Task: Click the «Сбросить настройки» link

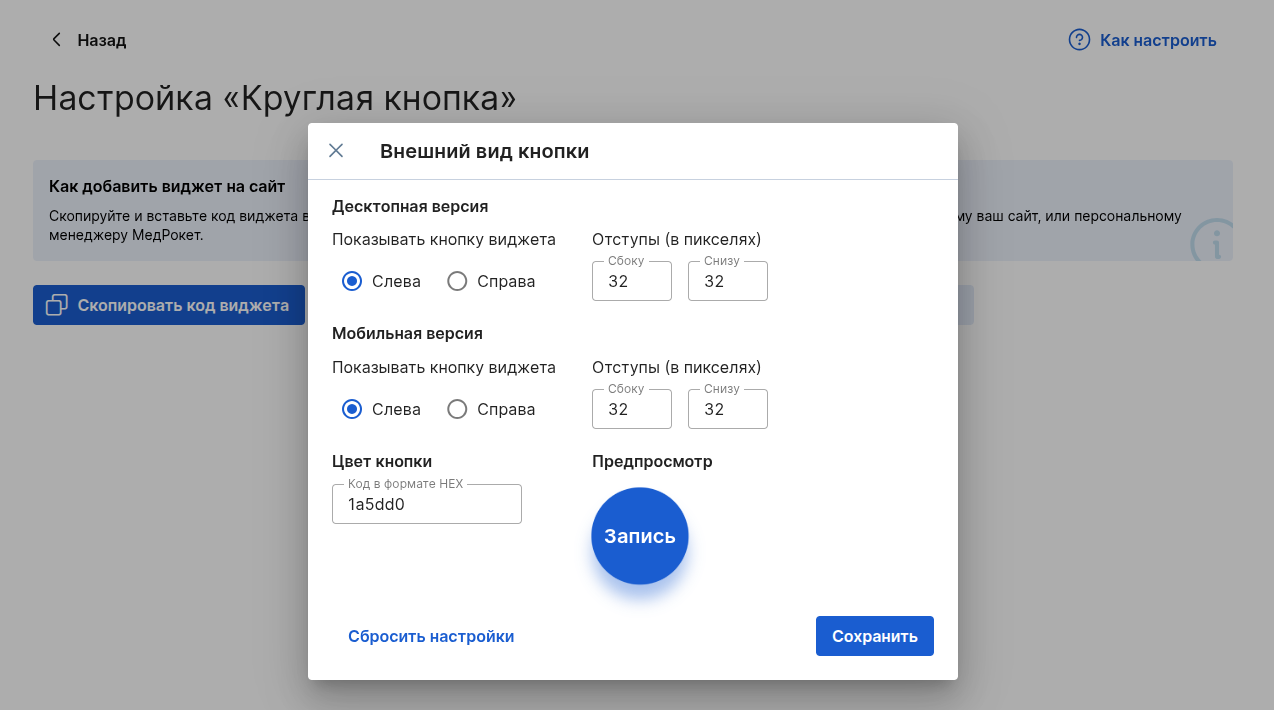Action: tap(431, 636)
